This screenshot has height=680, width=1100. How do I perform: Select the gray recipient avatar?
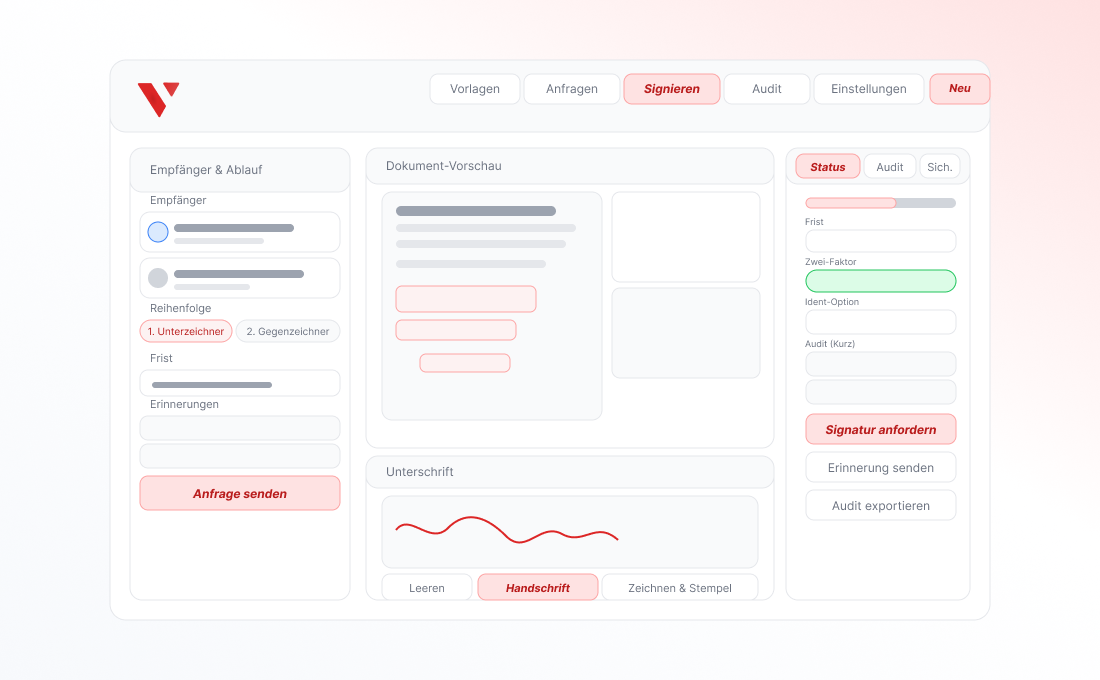coord(158,278)
